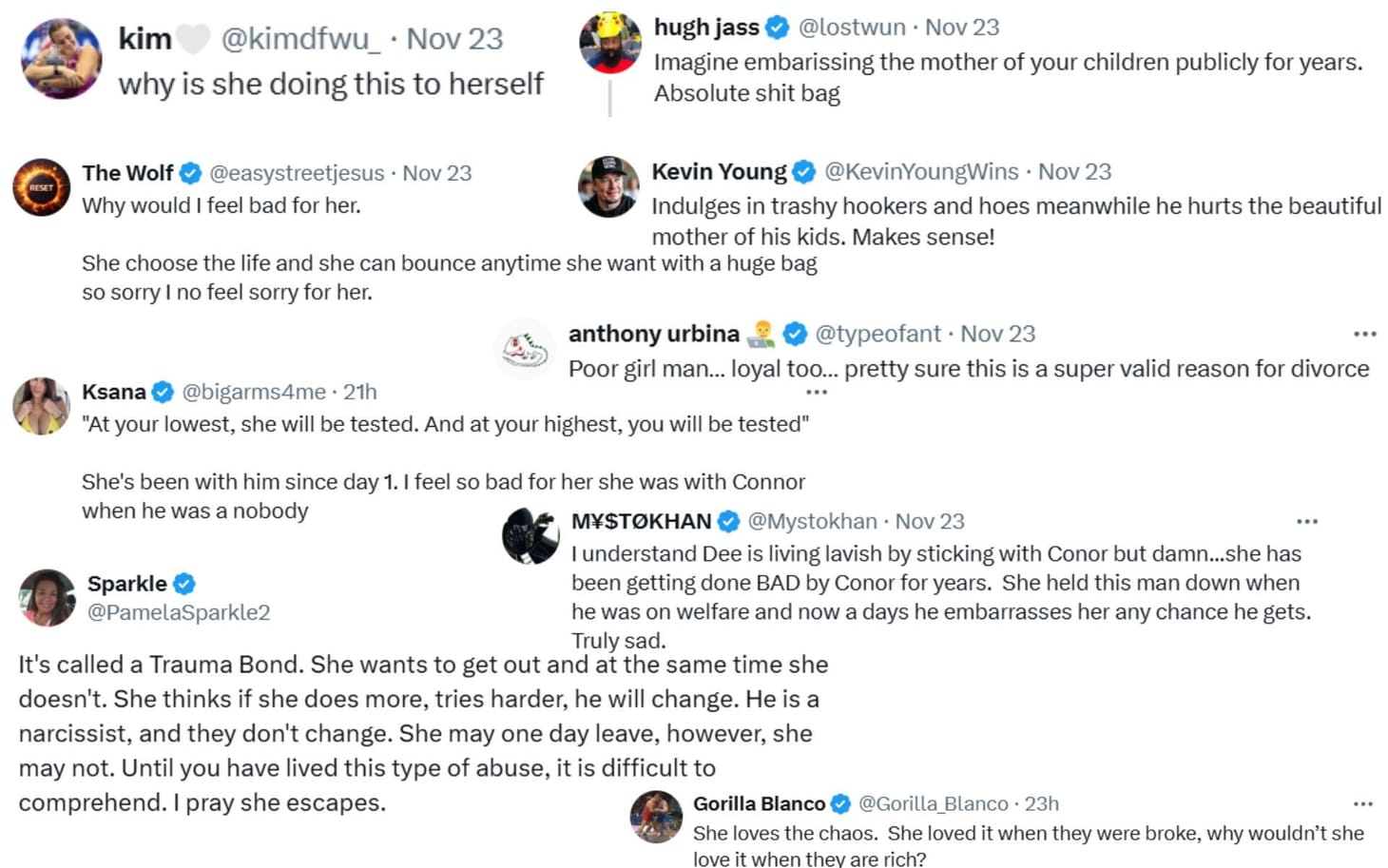The height and width of the screenshot is (868, 1388).
Task: Click M¥$TØKHAN's verified badge
Action: click(x=729, y=521)
